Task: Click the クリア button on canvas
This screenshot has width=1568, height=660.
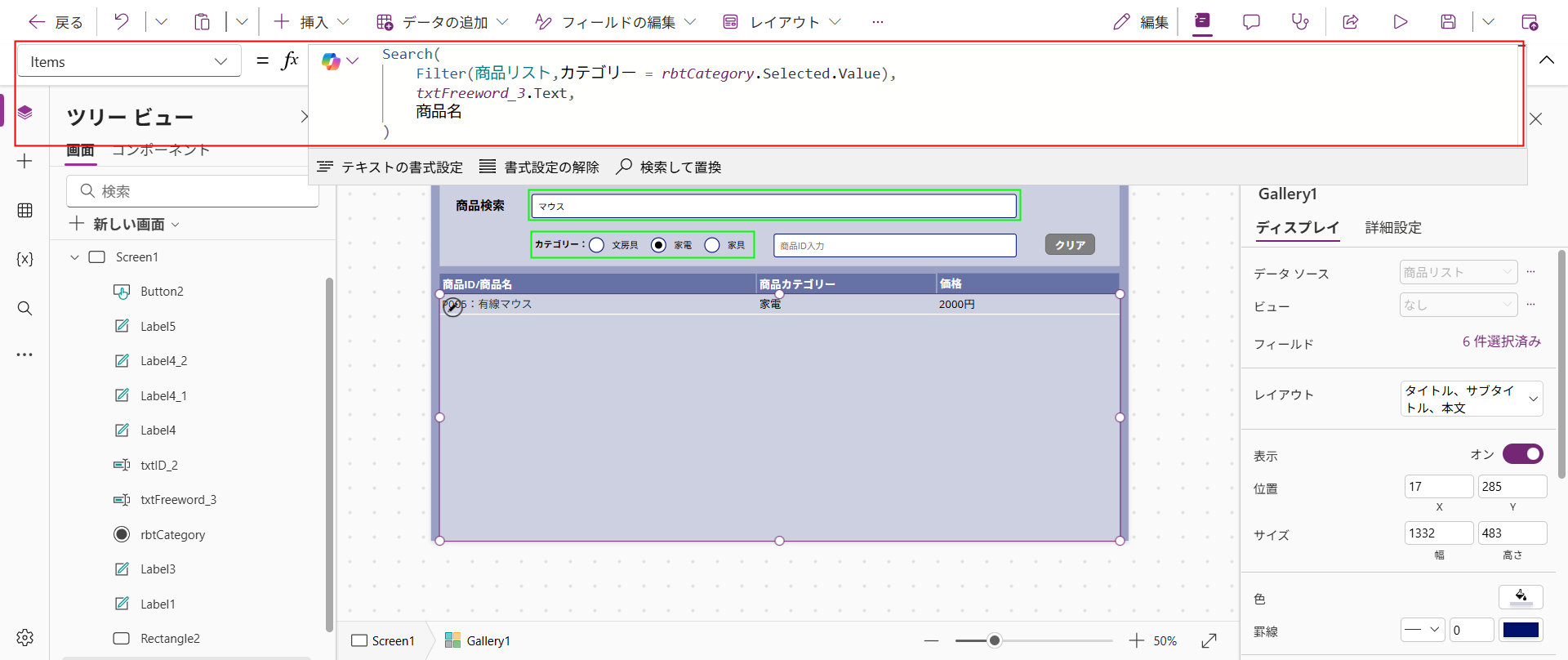Action: (x=1070, y=245)
